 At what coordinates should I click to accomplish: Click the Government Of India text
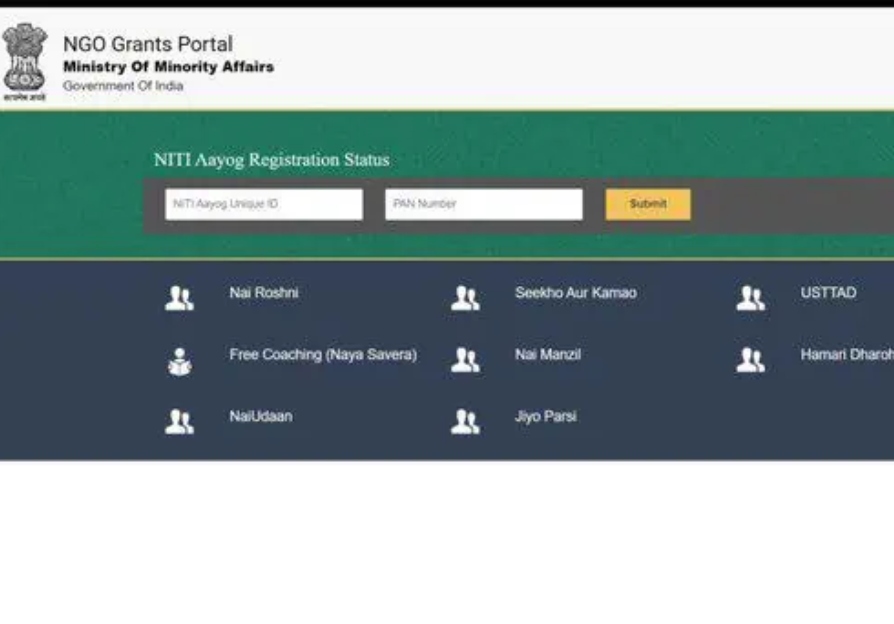coord(123,86)
